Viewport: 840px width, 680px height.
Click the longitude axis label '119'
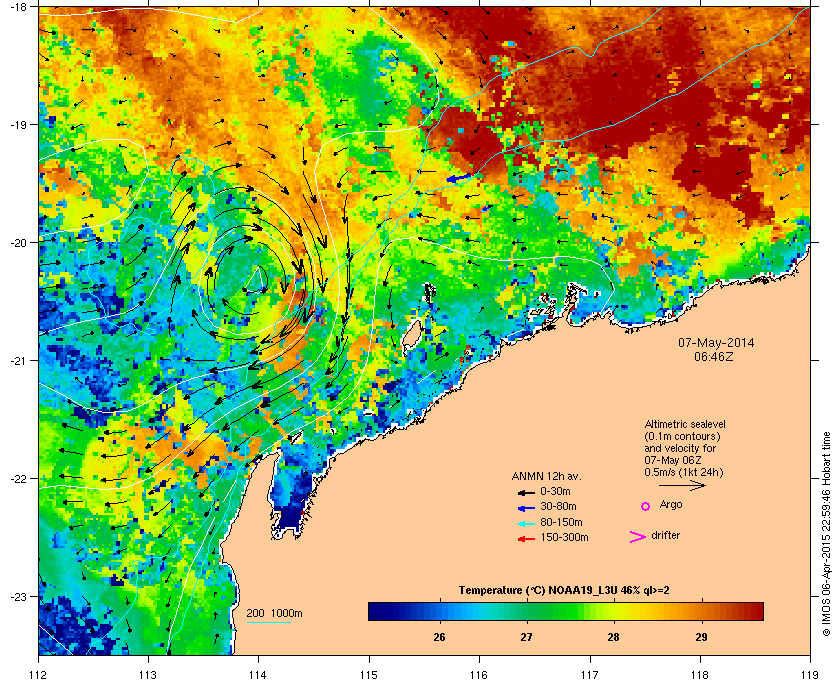(x=810, y=675)
